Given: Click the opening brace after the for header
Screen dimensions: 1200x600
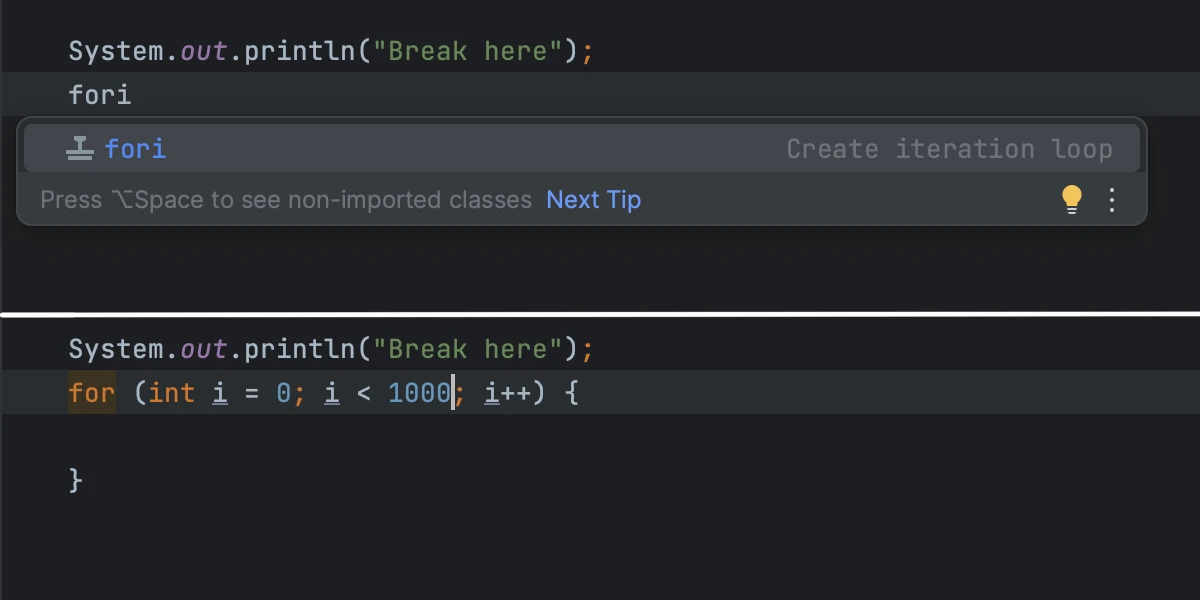Looking at the screenshot, I should (x=572, y=393).
